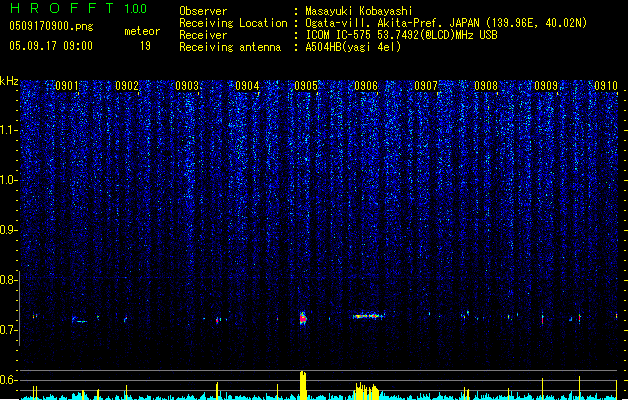Click the observer name Masayuki Kobayashi
The width and height of the screenshot is (629, 400).
[x=359, y=11]
